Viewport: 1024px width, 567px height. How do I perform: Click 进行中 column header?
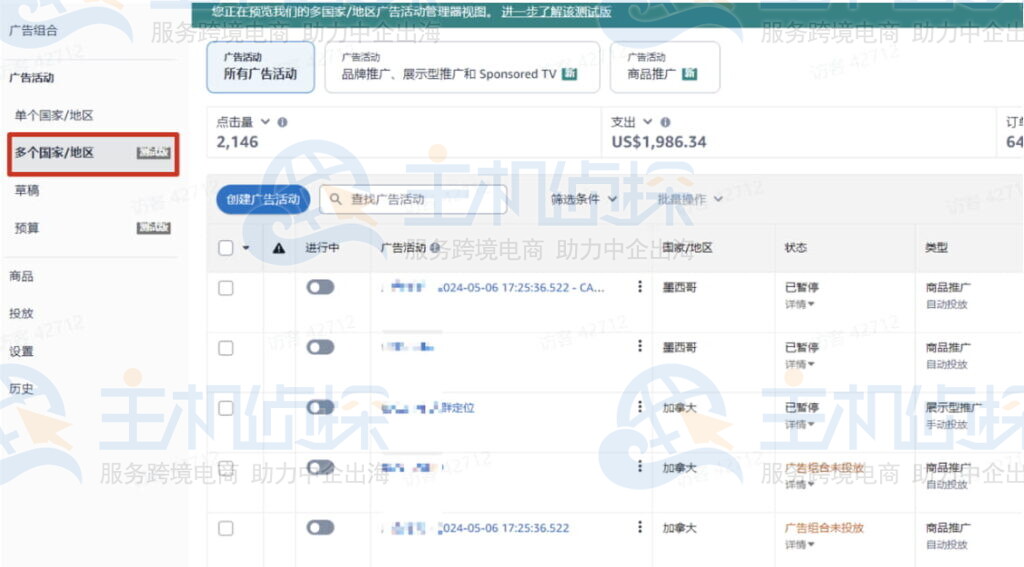click(x=323, y=248)
